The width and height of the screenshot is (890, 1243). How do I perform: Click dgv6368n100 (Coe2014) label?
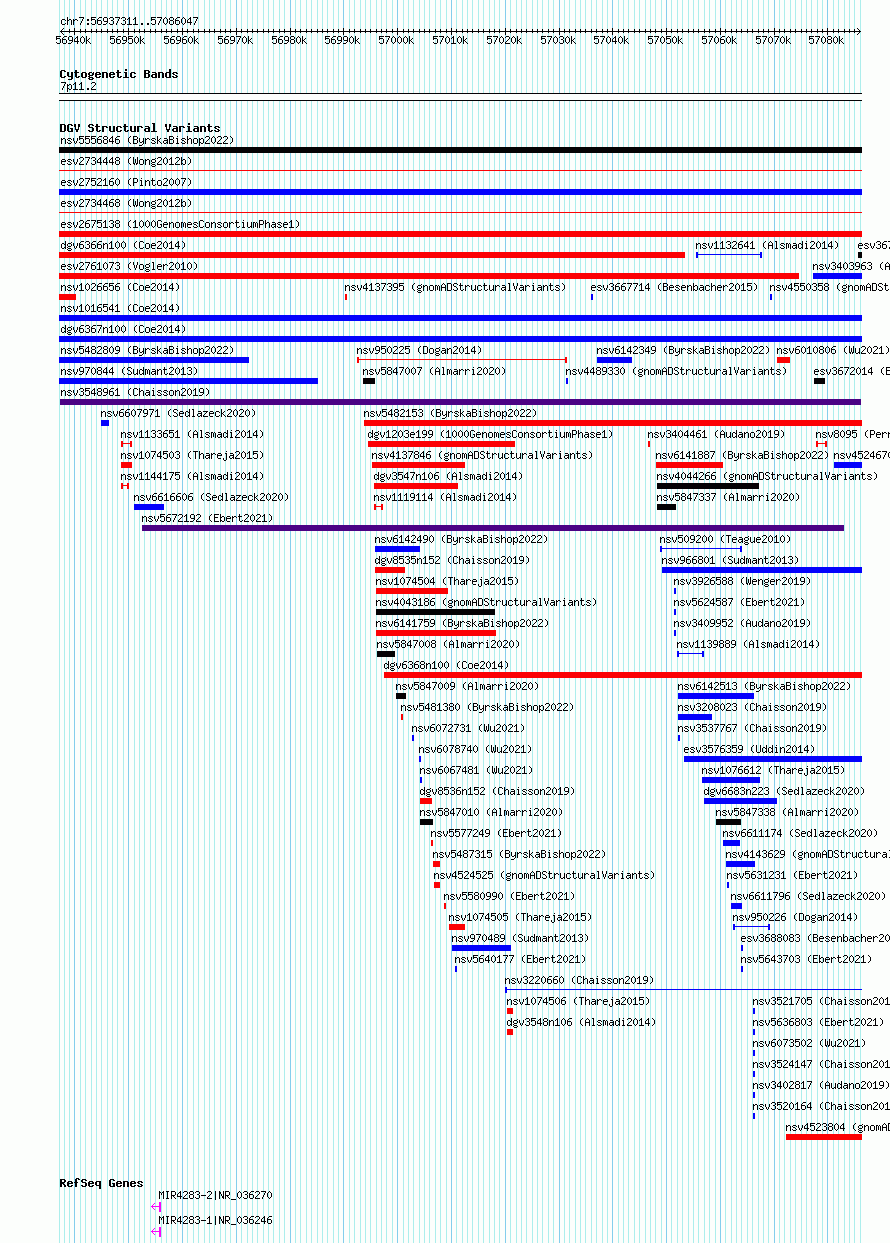446,665
